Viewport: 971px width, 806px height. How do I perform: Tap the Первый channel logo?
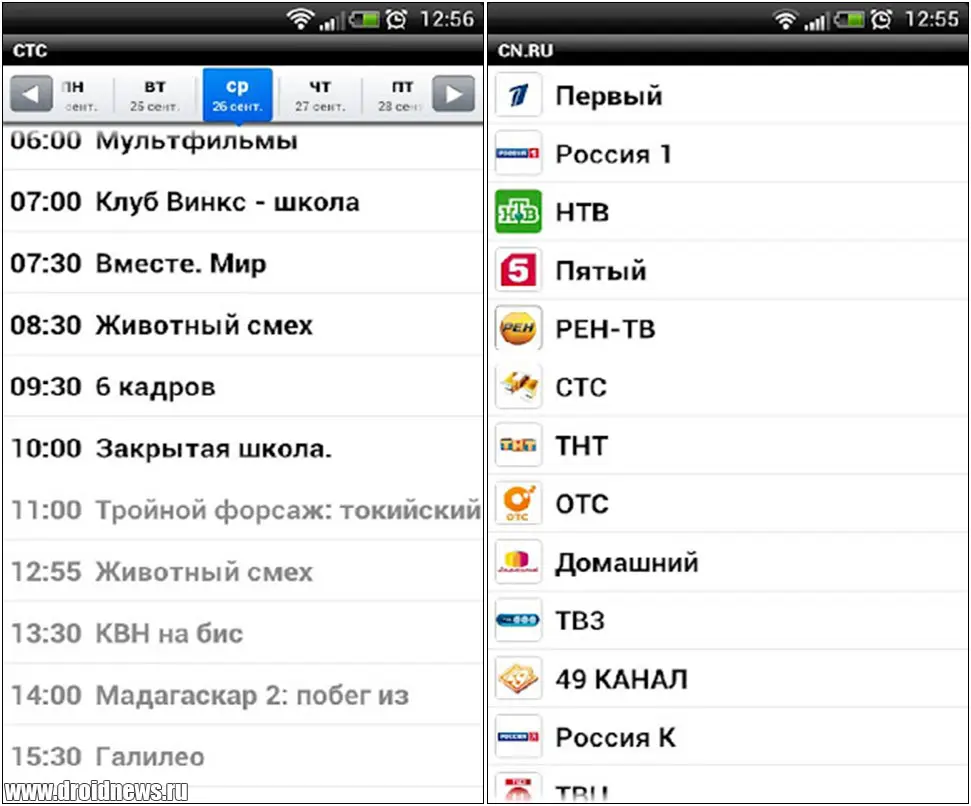[x=518, y=95]
